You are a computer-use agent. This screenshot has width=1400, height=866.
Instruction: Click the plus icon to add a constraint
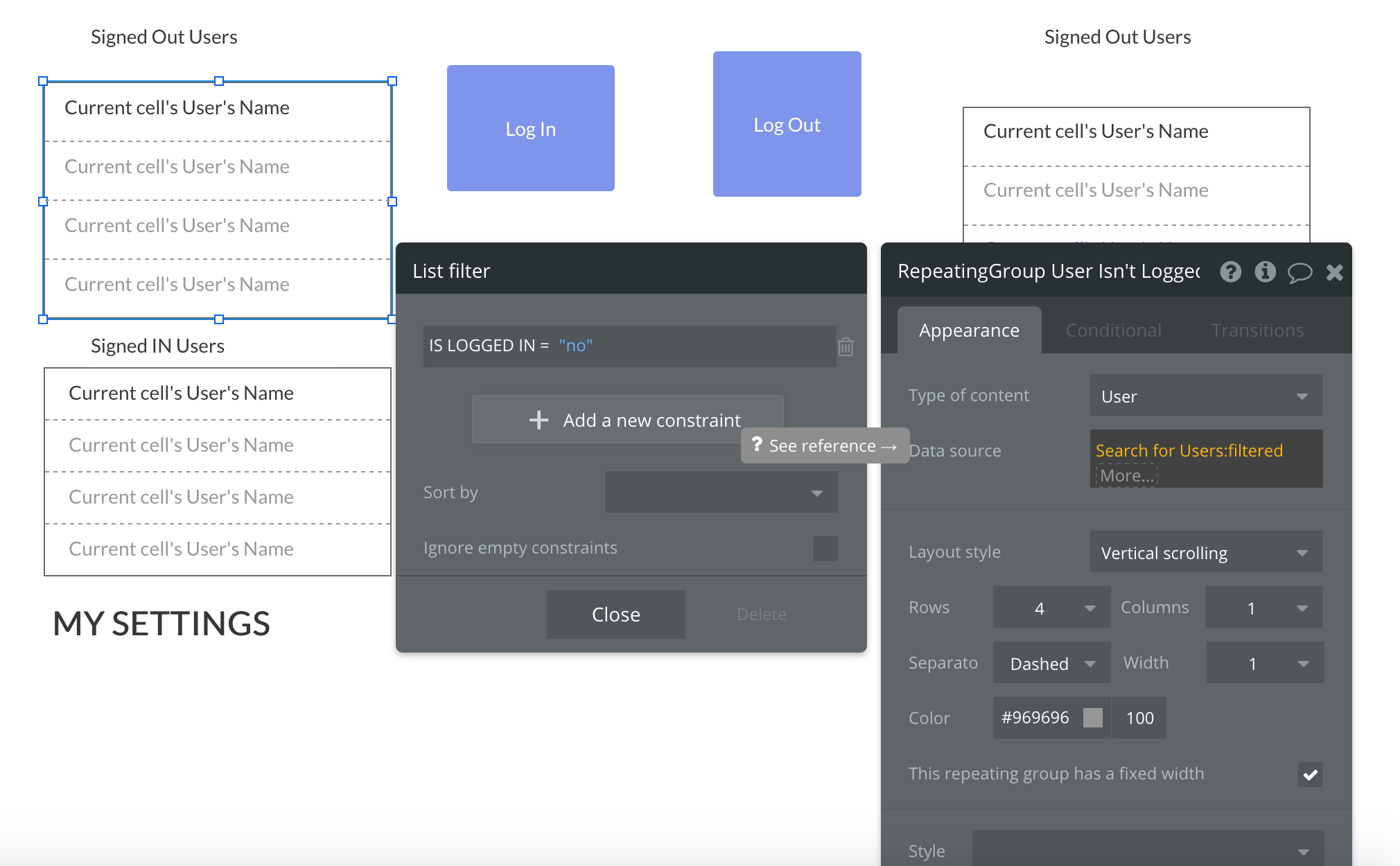(539, 420)
